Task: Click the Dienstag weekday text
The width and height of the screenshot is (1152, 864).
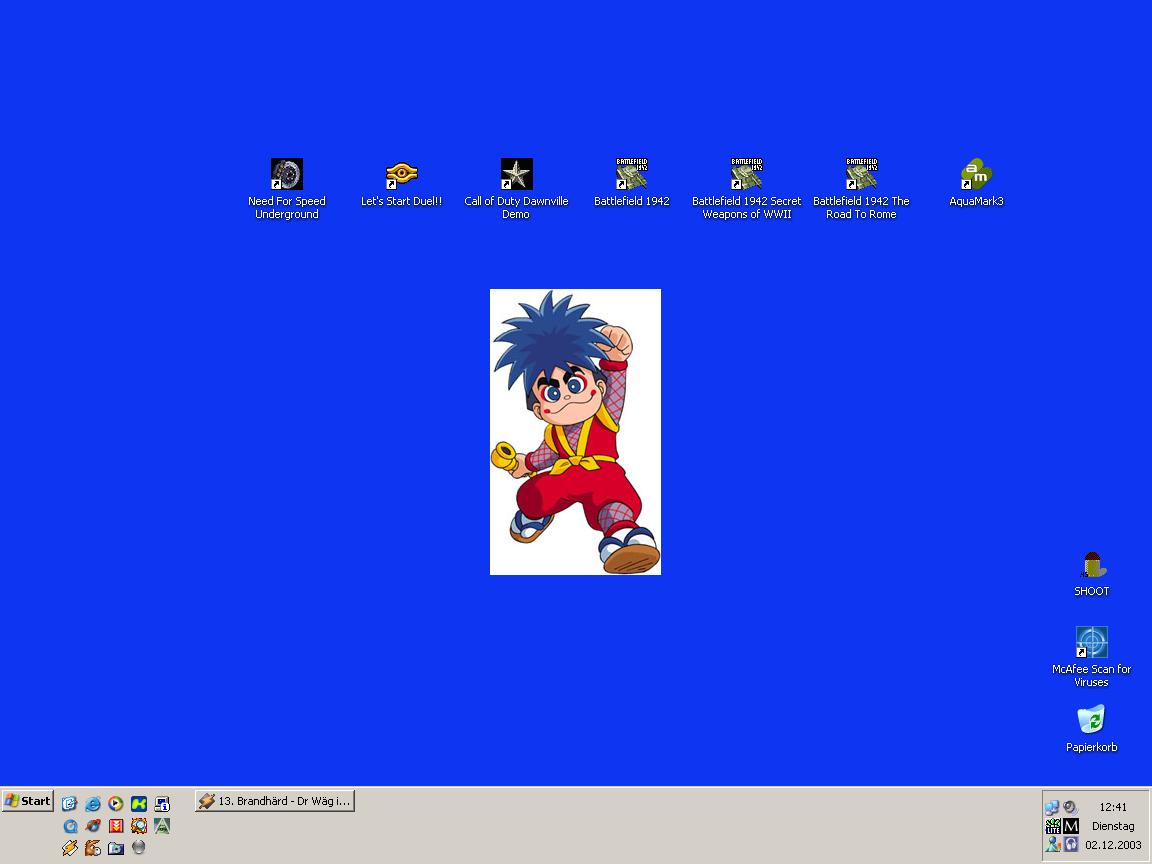Action: point(1113,826)
